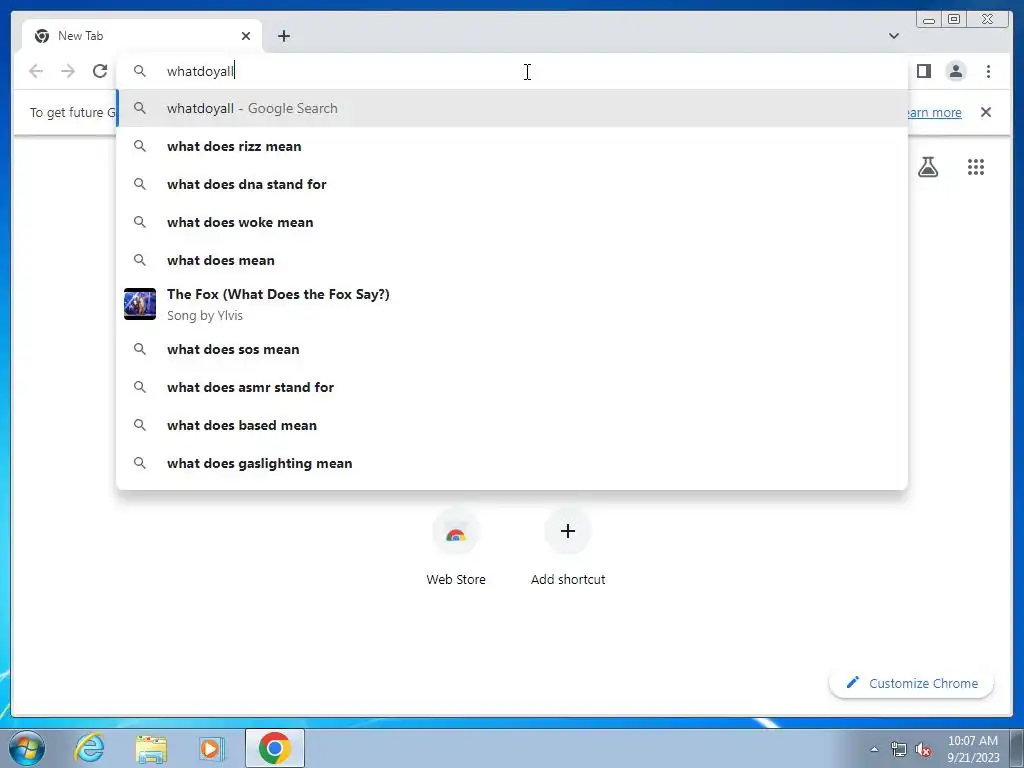Image resolution: width=1024 pixels, height=768 pixels.
Task: Open Chrome's three-dot menu
Action: 988,71
